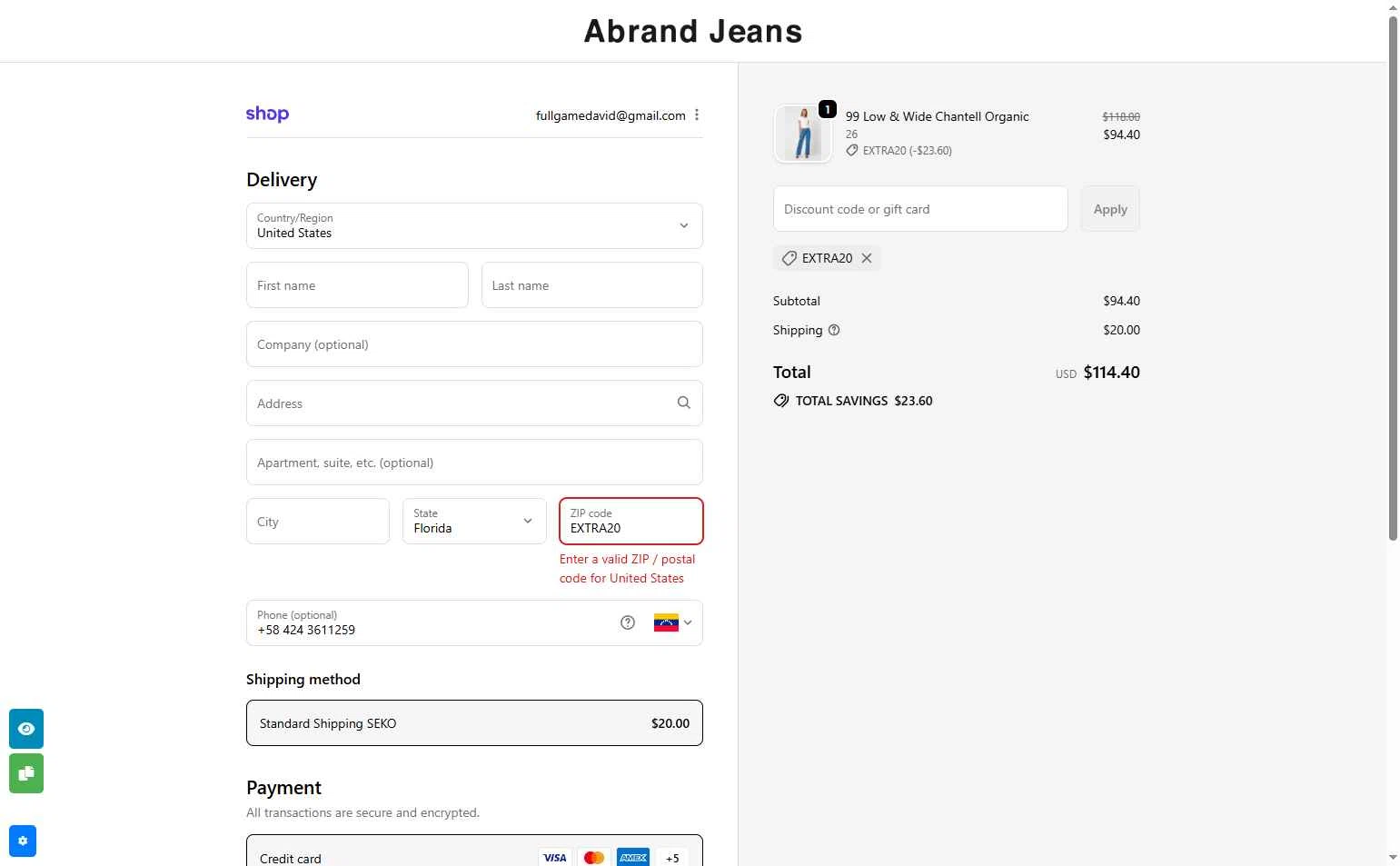Show the +5 more payment cards
The image size is (1400, 866).
[x=672, y=857]
